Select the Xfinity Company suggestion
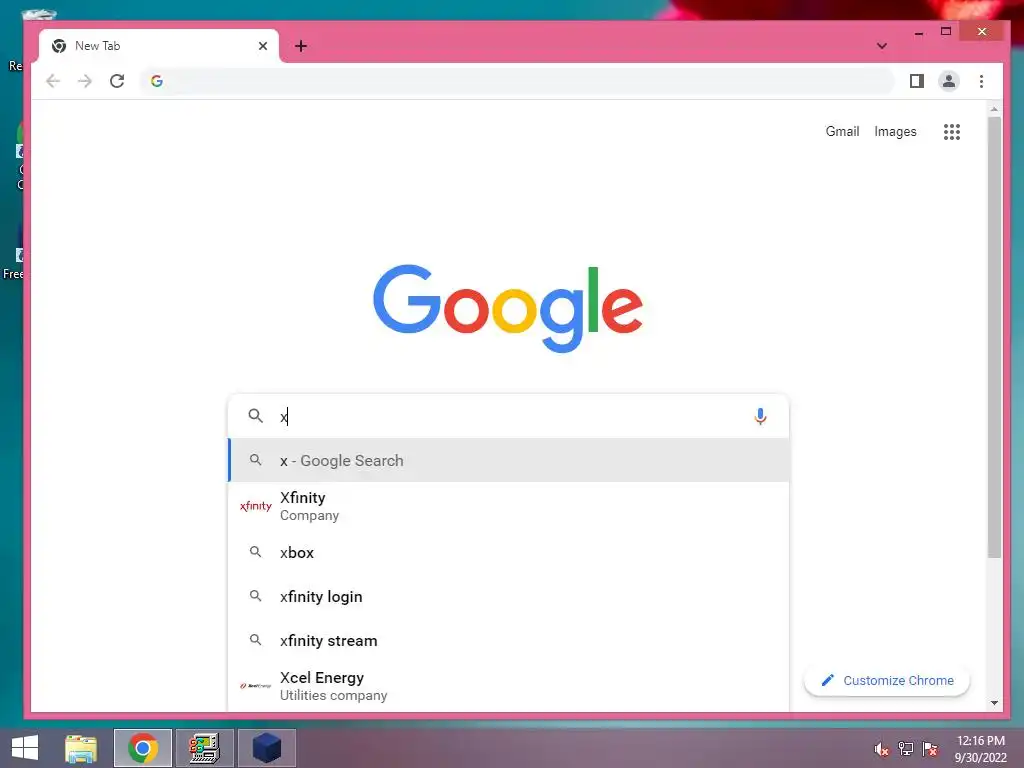The image size is (1024, 768). pos(509,506)
